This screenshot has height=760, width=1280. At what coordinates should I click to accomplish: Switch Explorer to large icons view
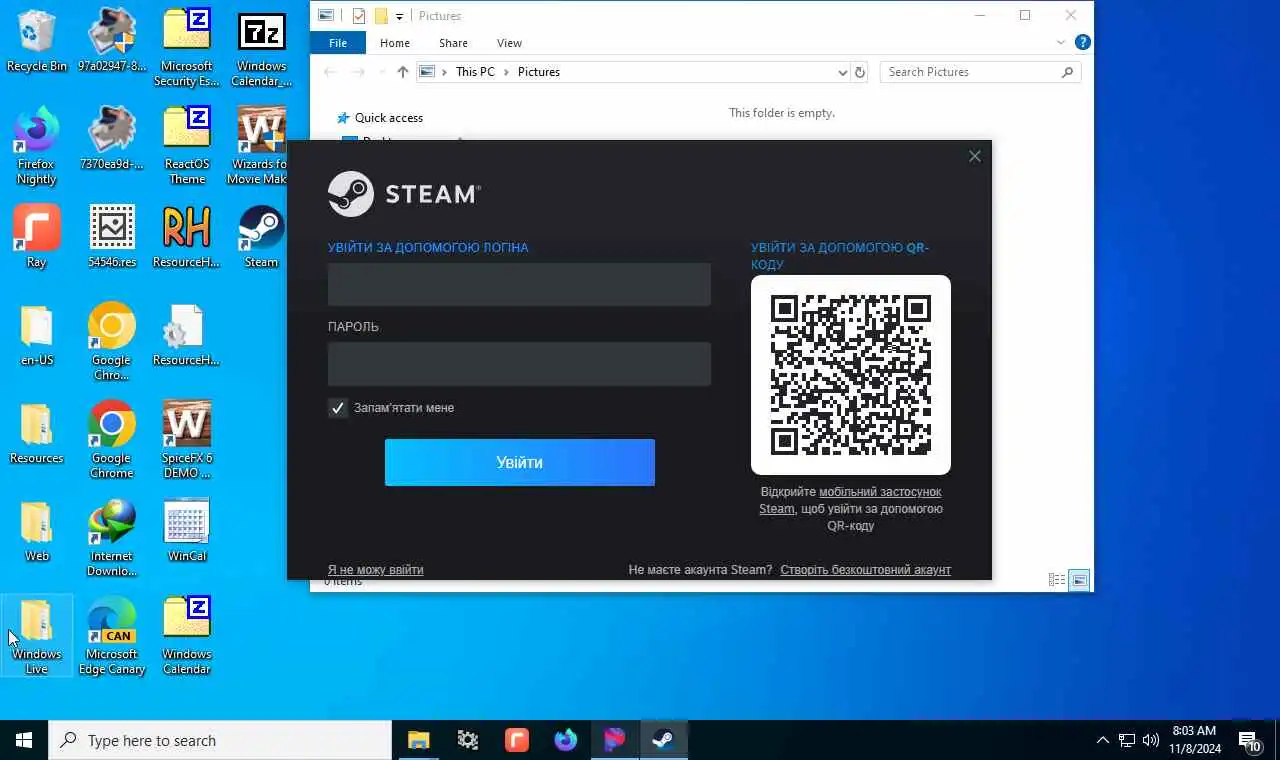1079,580
